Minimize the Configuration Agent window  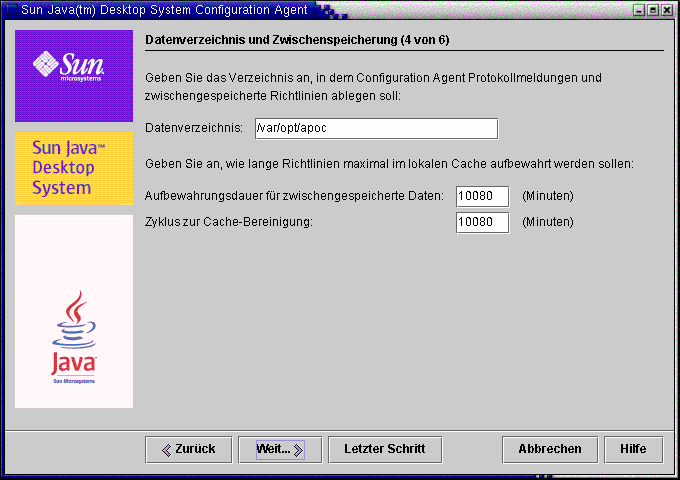point(639,10)
